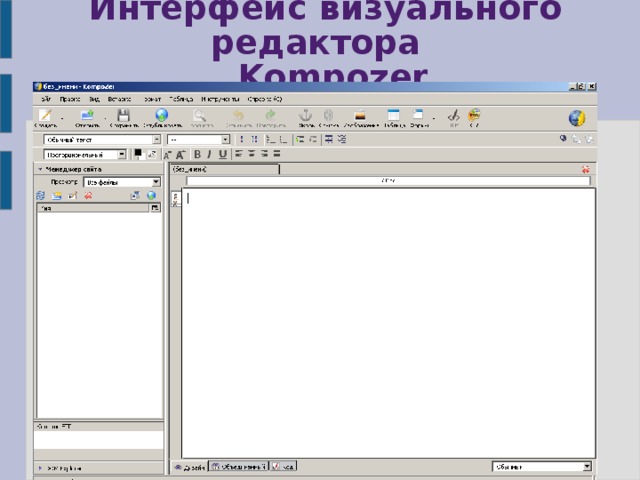
Task: Click the redo (Повторить) arrow icon
Action: click(x=270, y=115)
